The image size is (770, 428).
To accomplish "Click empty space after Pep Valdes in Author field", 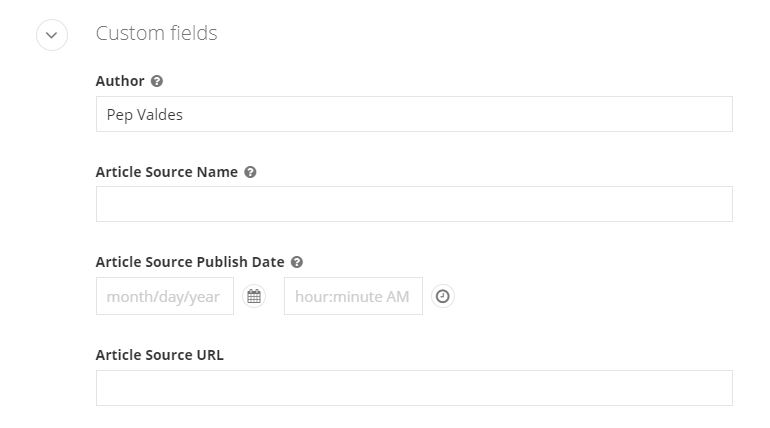I will [x=450, y=114].
